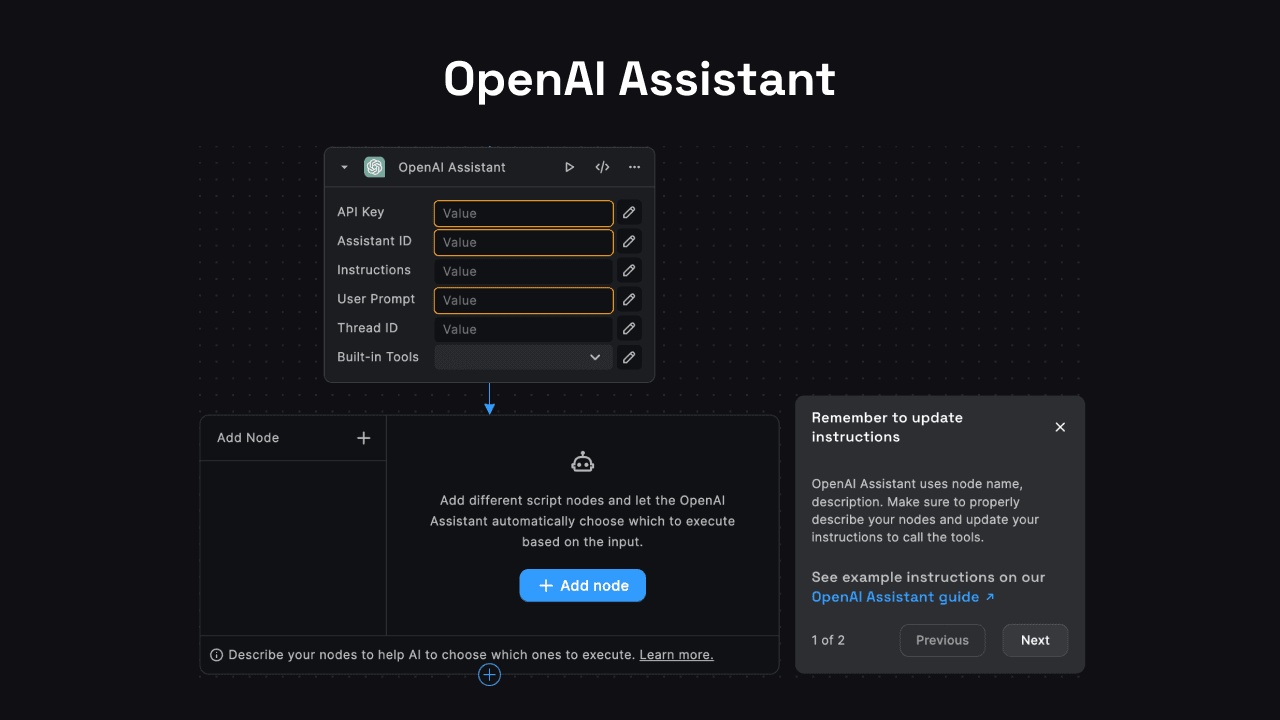Edit the Built-in Tools selection via its pencil icon

(x=629, y=357)
